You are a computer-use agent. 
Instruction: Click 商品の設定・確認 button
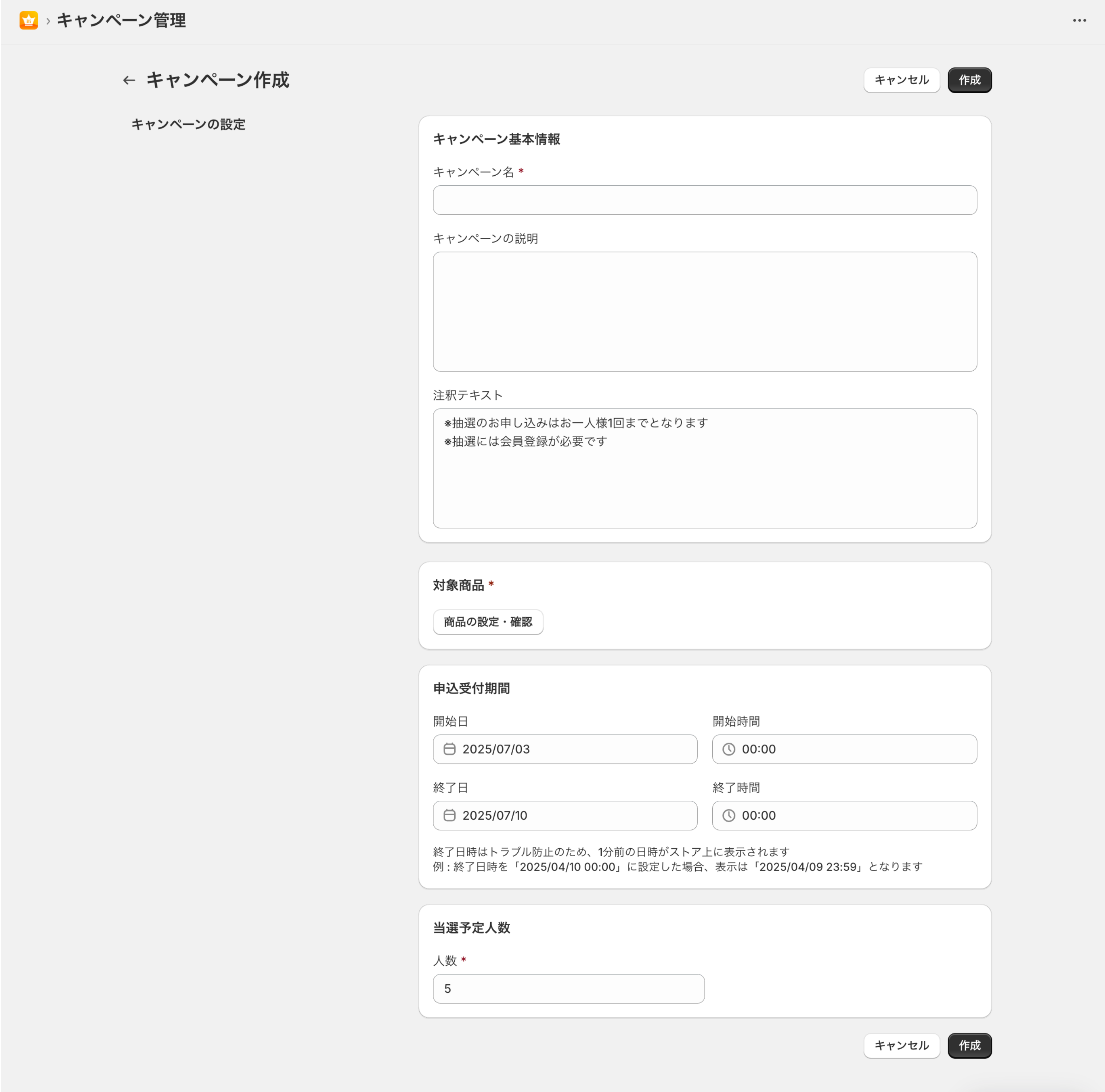(488, 622)
